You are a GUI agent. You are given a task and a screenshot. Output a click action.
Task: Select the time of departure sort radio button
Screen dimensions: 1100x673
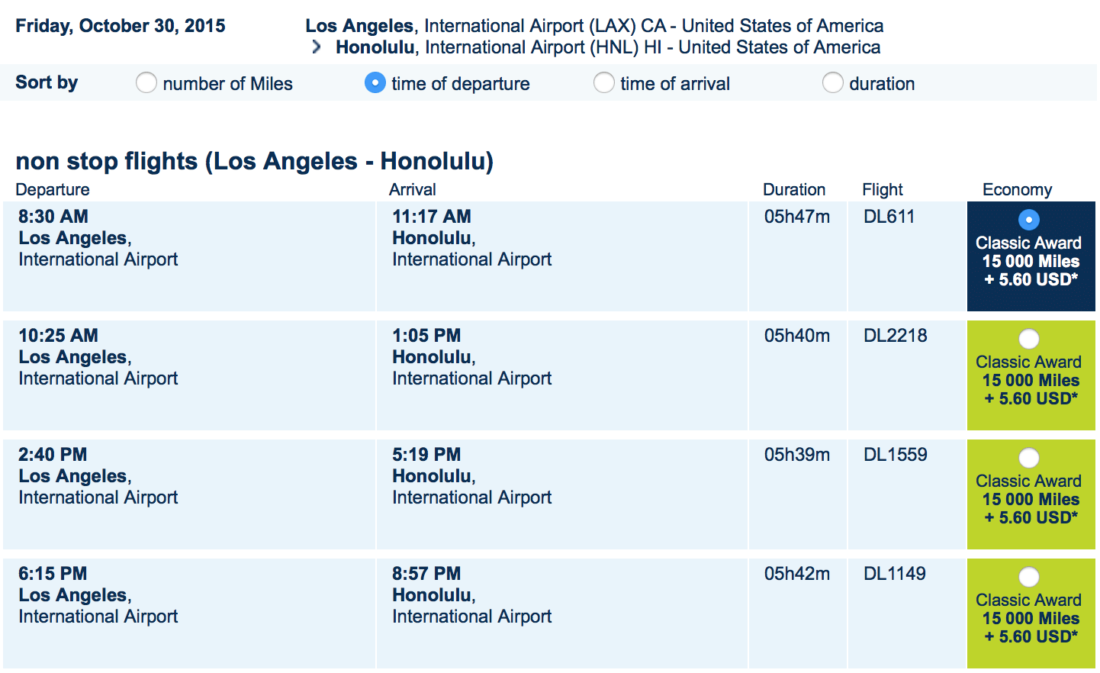pyautogui.click(x=375, y=84)
